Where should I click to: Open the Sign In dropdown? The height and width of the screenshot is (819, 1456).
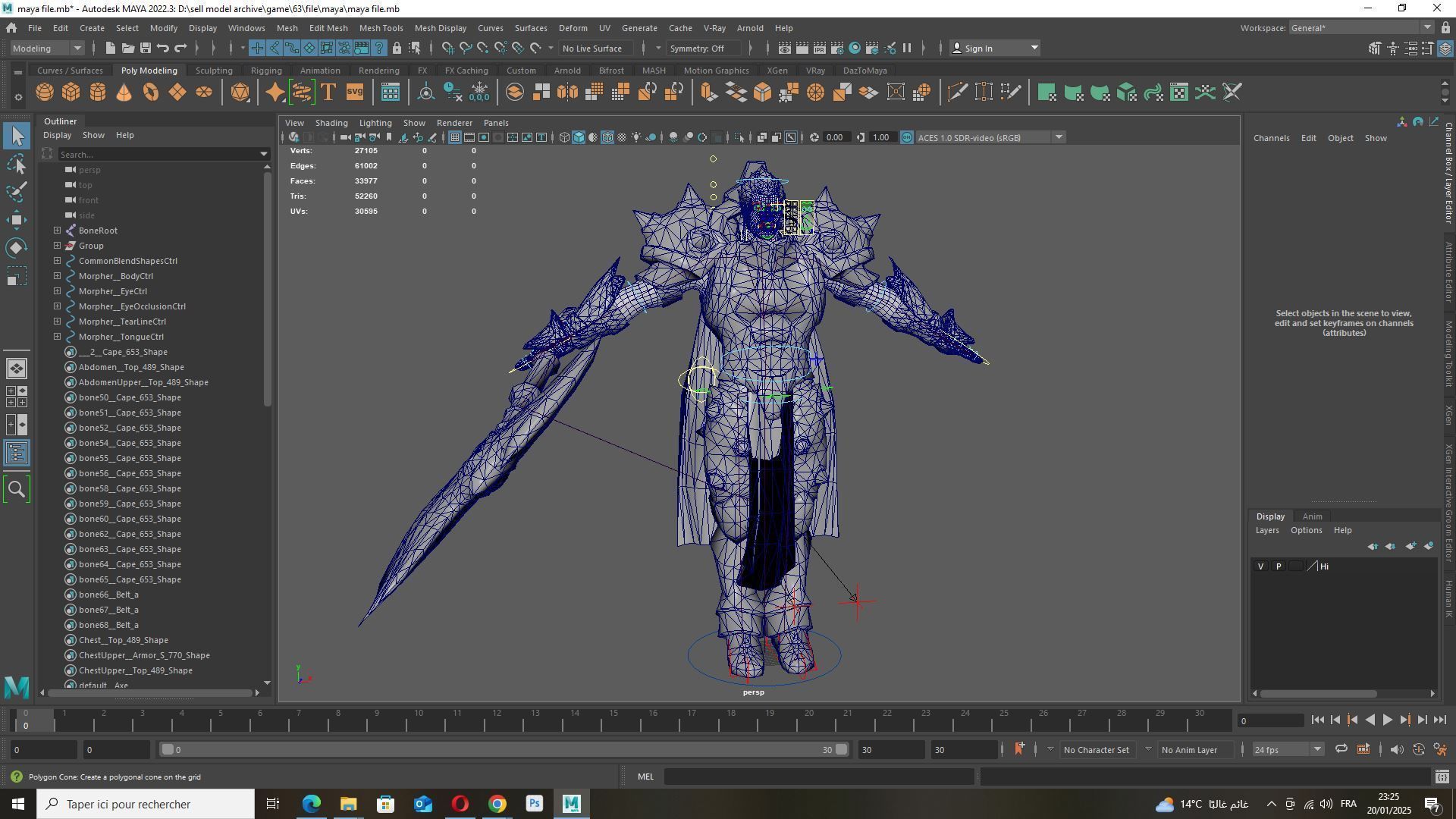(995, 49)
